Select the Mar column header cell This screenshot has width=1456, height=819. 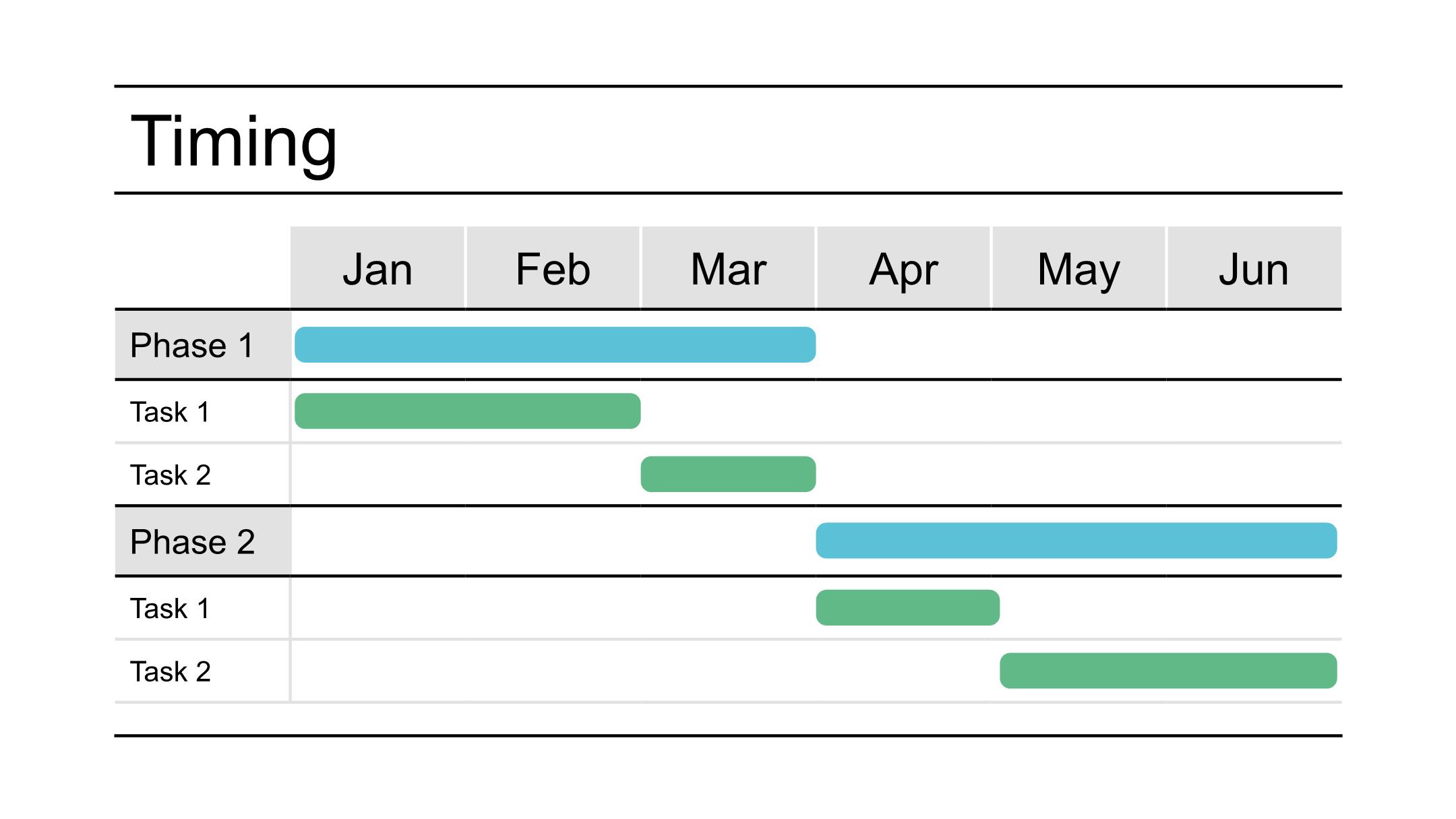(728, 268)
